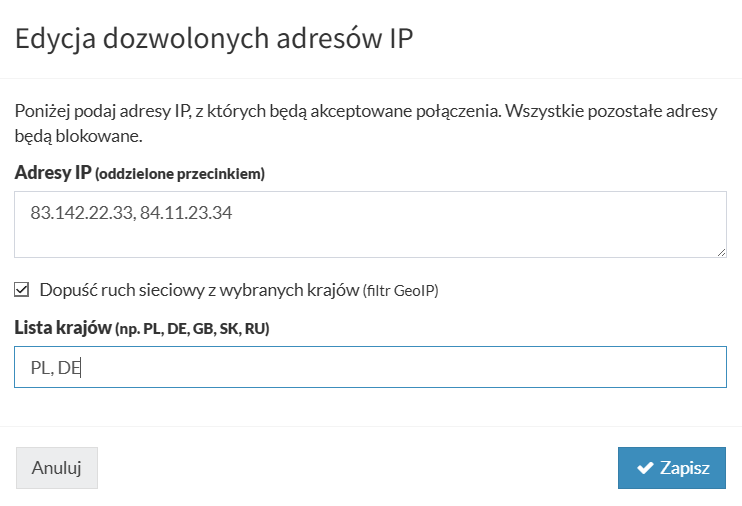The image size is (742, 506).
Task: Click the "Adresy IP" field label
Action: tap(53, 173)
